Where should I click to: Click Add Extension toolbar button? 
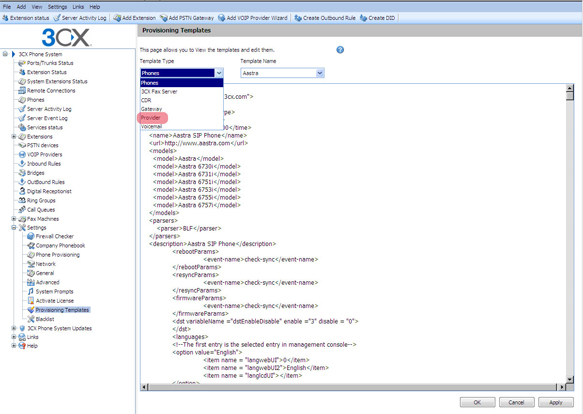[x=135, y=18]
